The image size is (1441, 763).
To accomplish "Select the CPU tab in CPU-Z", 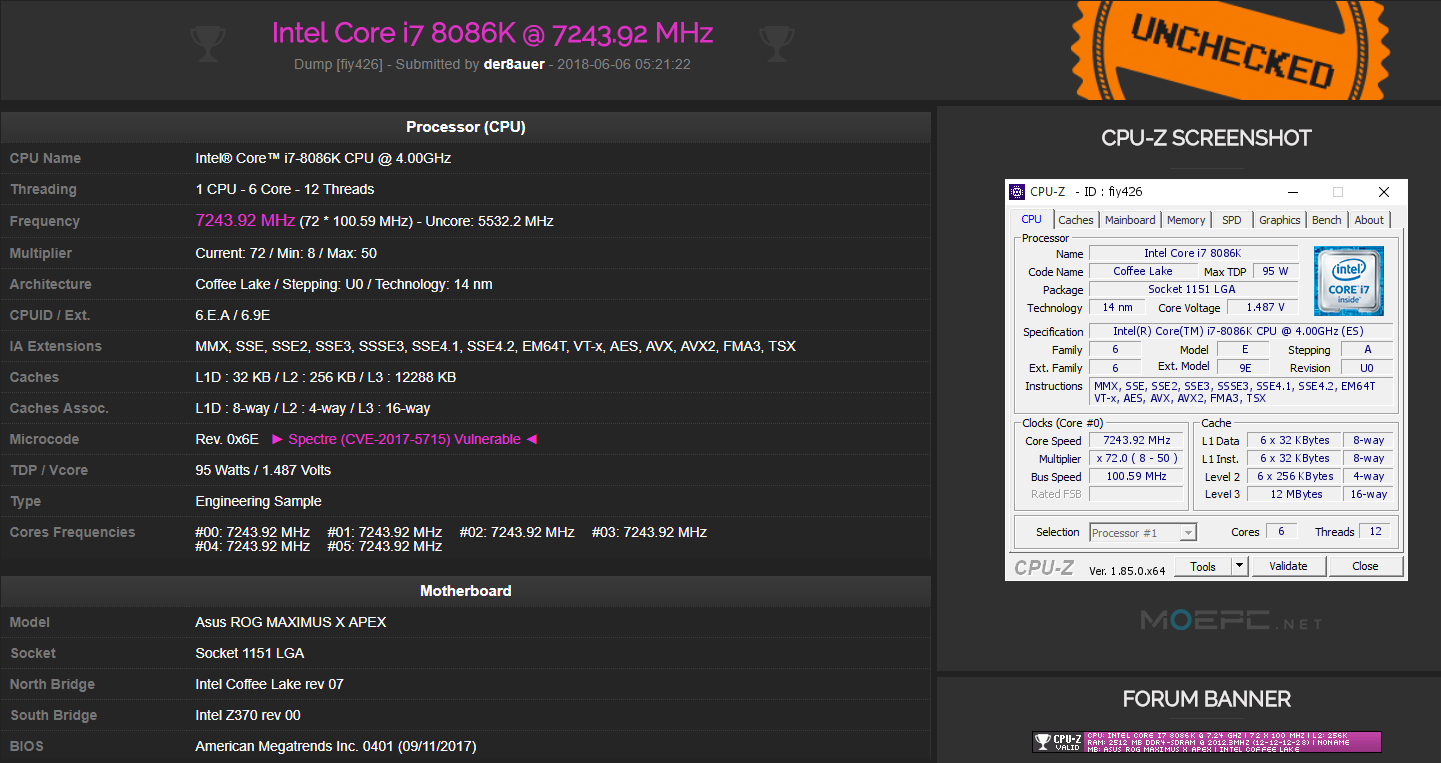I will (1032, 220).
